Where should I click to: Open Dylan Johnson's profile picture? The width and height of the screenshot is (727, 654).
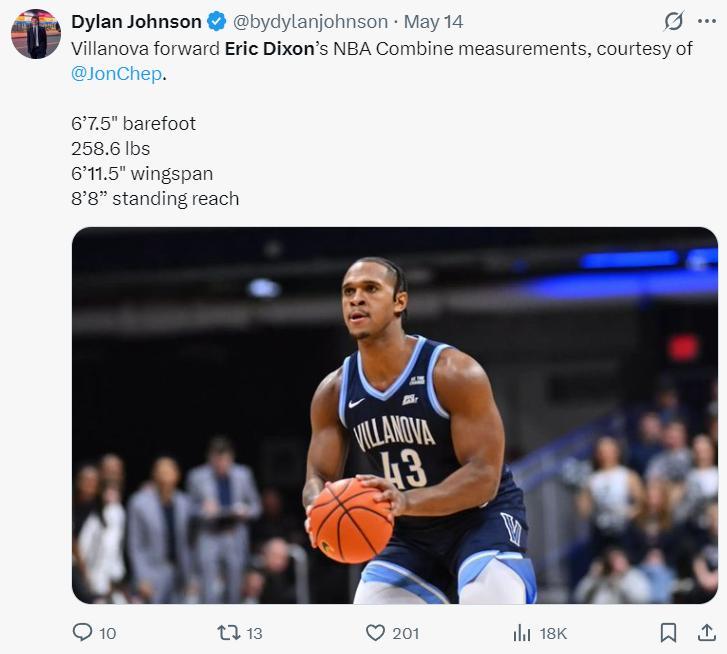tap(36, 34)
